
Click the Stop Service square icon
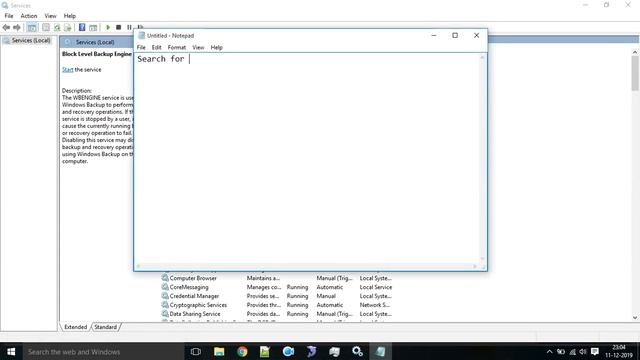click(118, 27)
